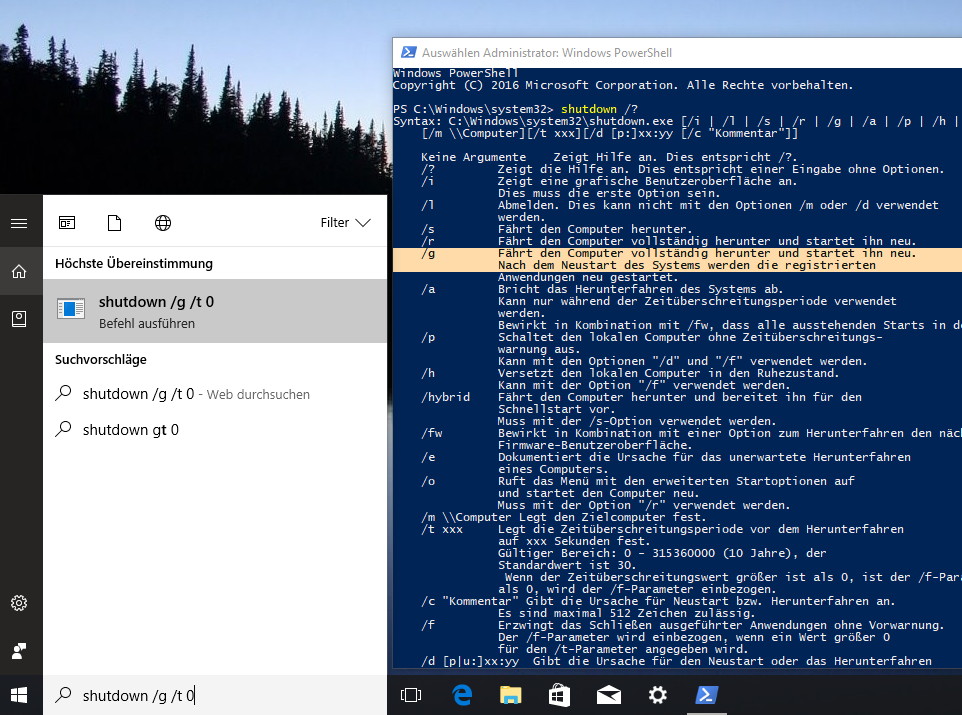Click the magnifier icon in search box

(x=63, y=695)
